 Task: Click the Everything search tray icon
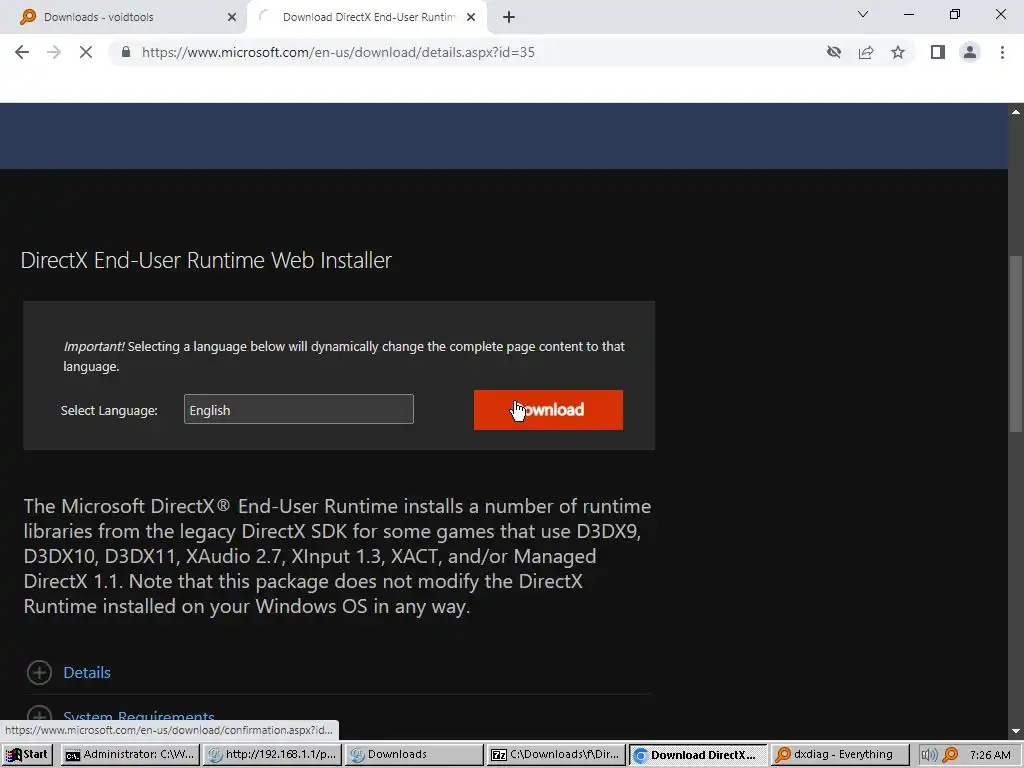coord(950,755)
